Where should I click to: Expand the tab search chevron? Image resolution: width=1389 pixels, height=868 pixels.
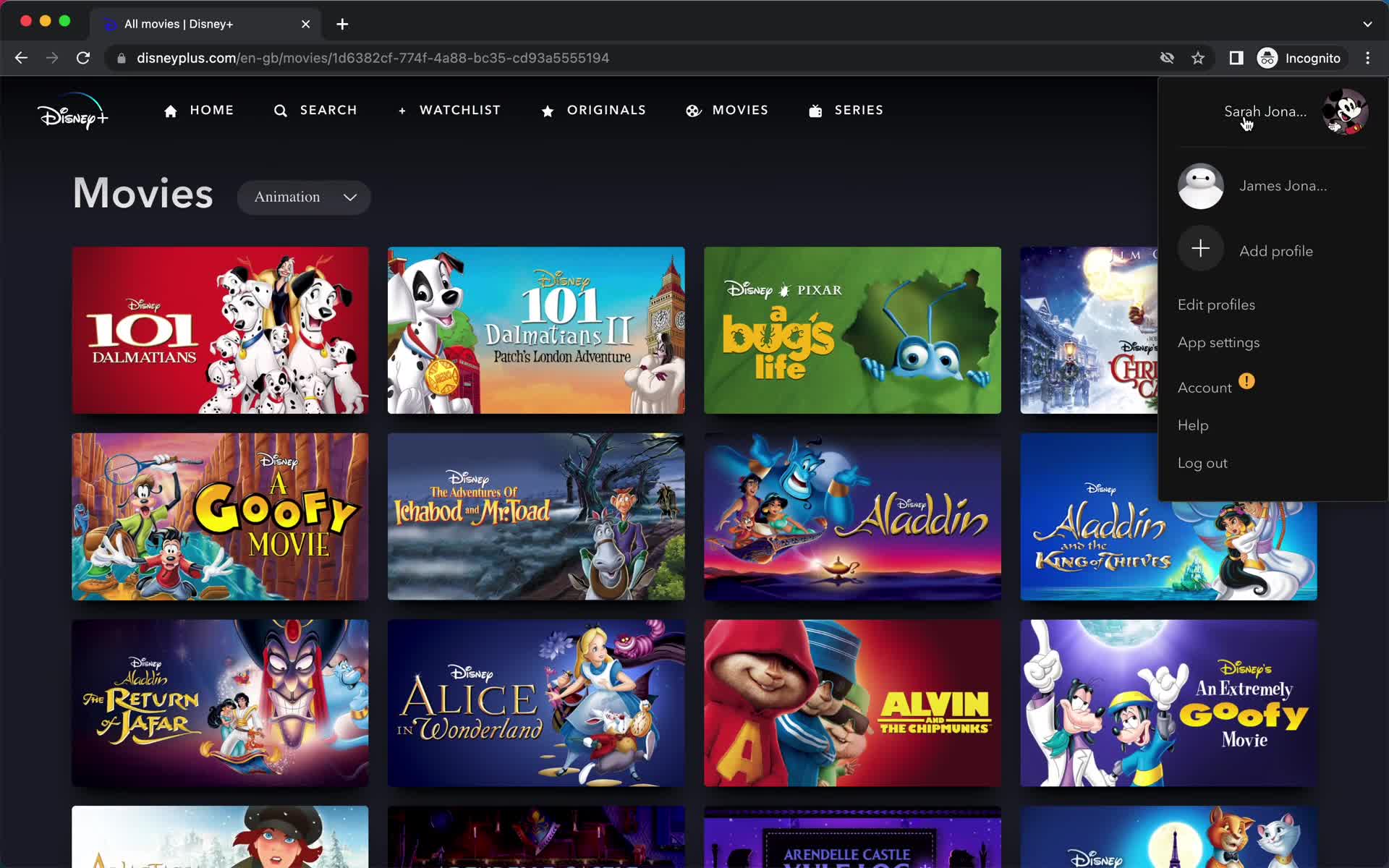pos(1367,24)
